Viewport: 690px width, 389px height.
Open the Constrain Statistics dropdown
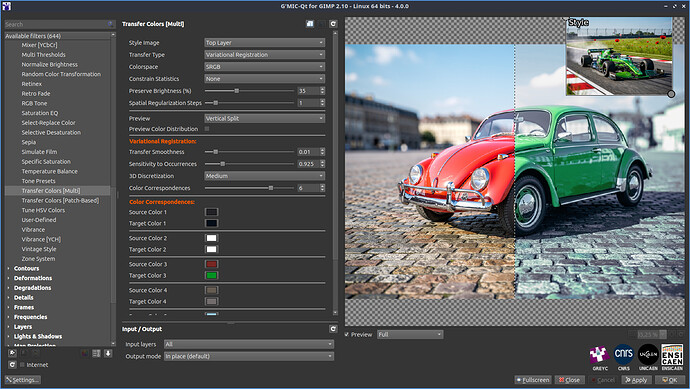264,78
